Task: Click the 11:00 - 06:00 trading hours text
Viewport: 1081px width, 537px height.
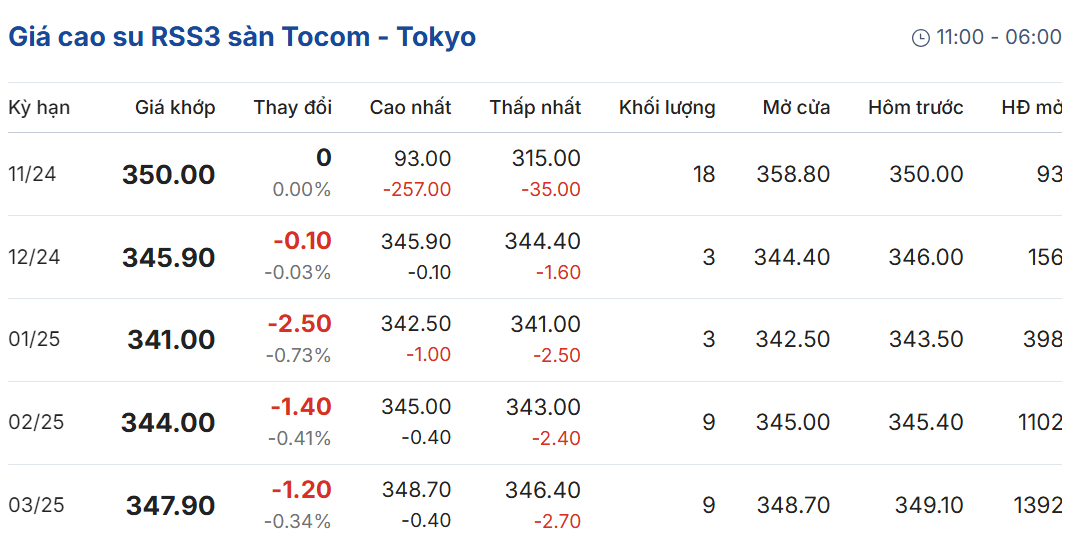Action: 998,38
